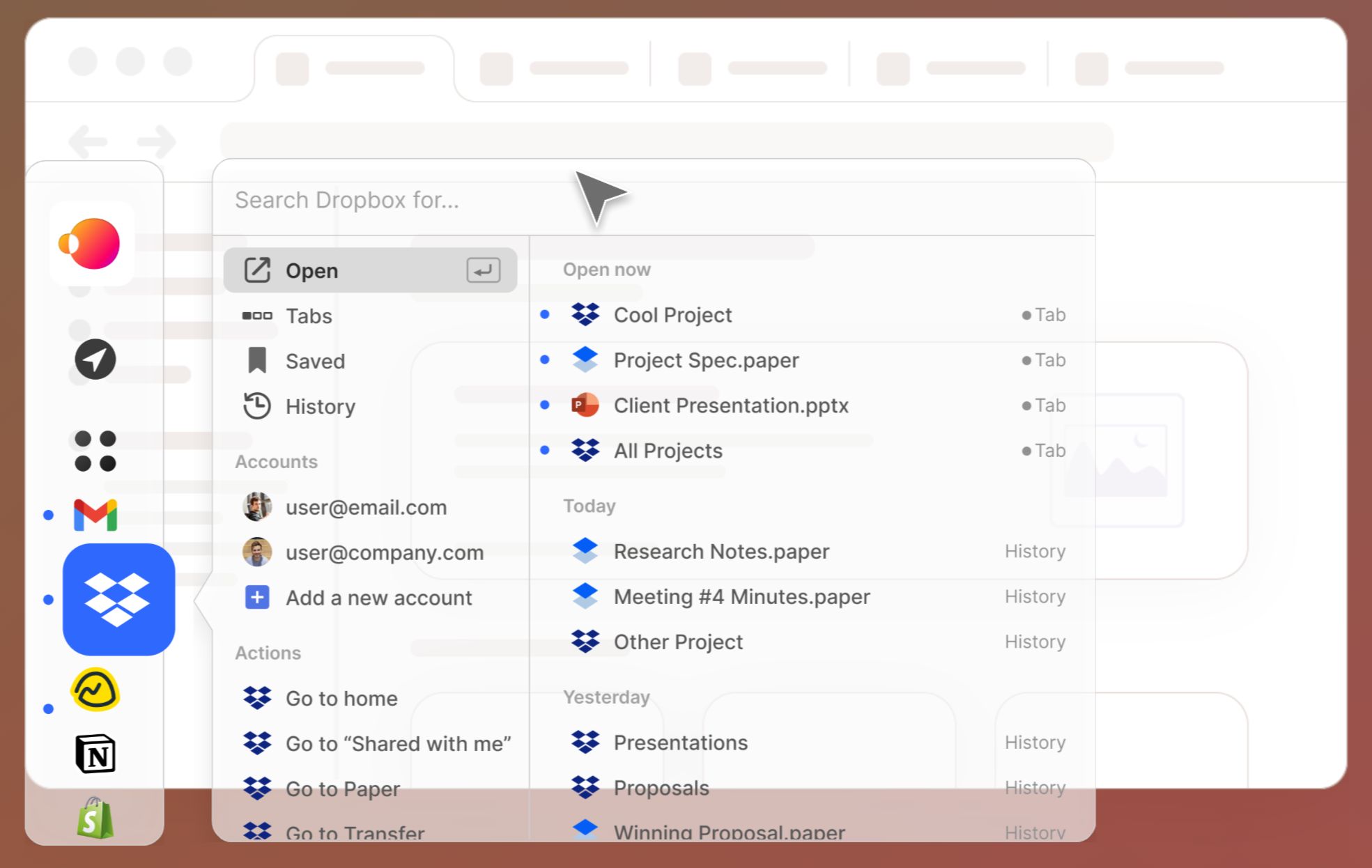Image resolution: width=1372 pixels, height=868 pixels.
Task: Select the Open command in the palette
Action: click(311, 270)
